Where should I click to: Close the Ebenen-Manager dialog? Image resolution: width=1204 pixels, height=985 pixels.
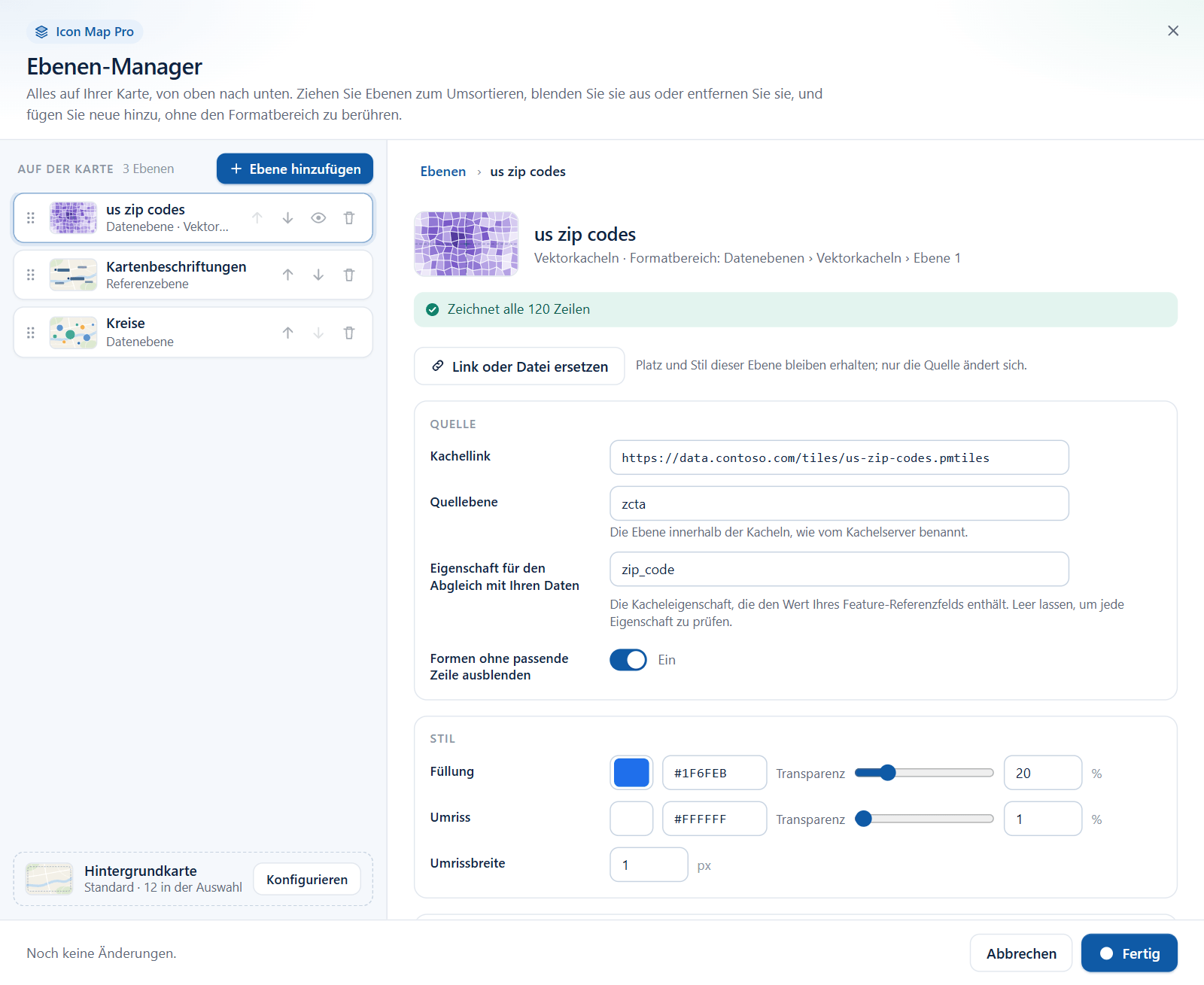tap(1173, 31)
